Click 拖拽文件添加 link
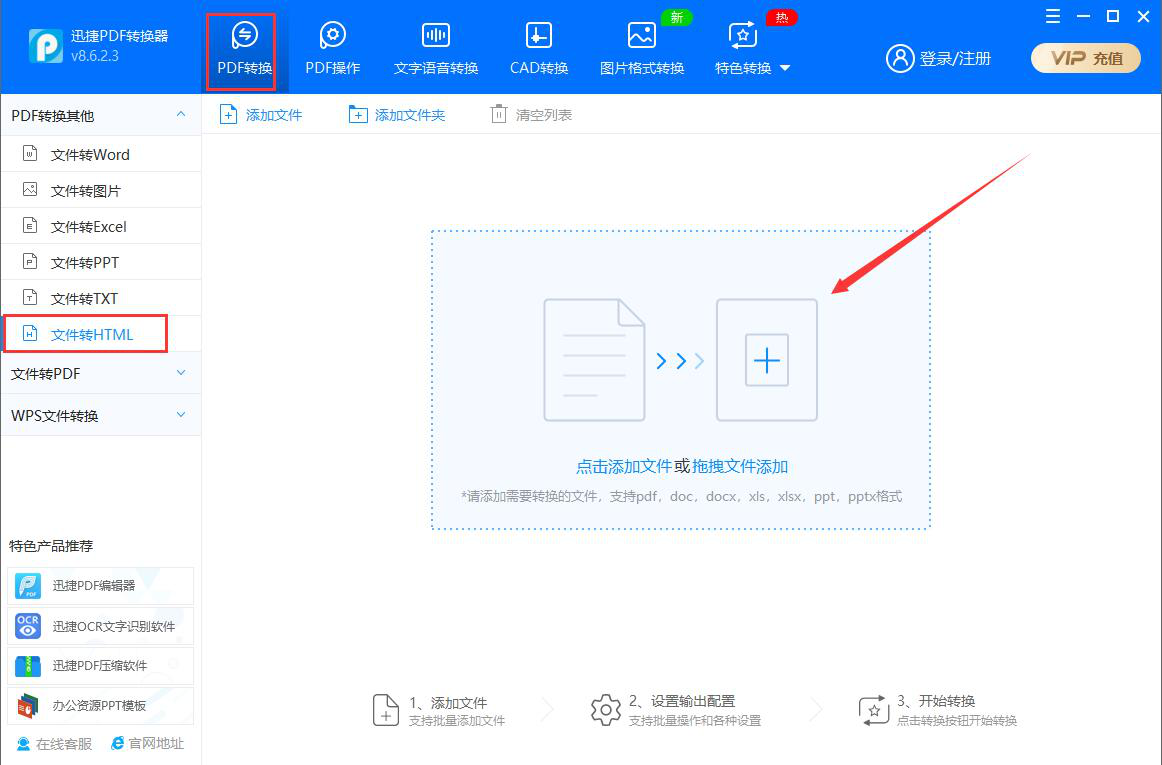The image size is (1162, 765). (740, 466)
